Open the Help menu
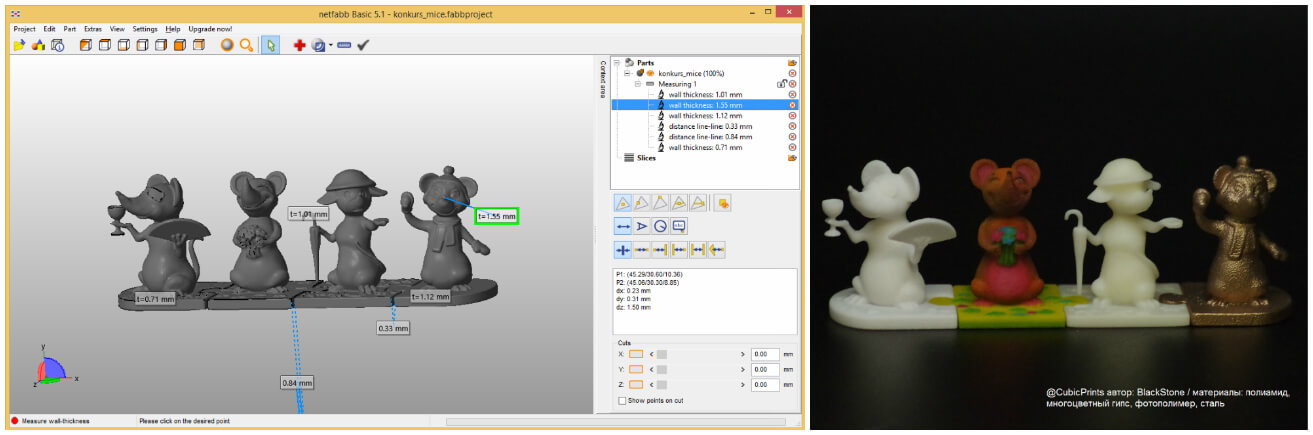The height and width of the screenshot is (435, 1313). (x=173, y=29)
